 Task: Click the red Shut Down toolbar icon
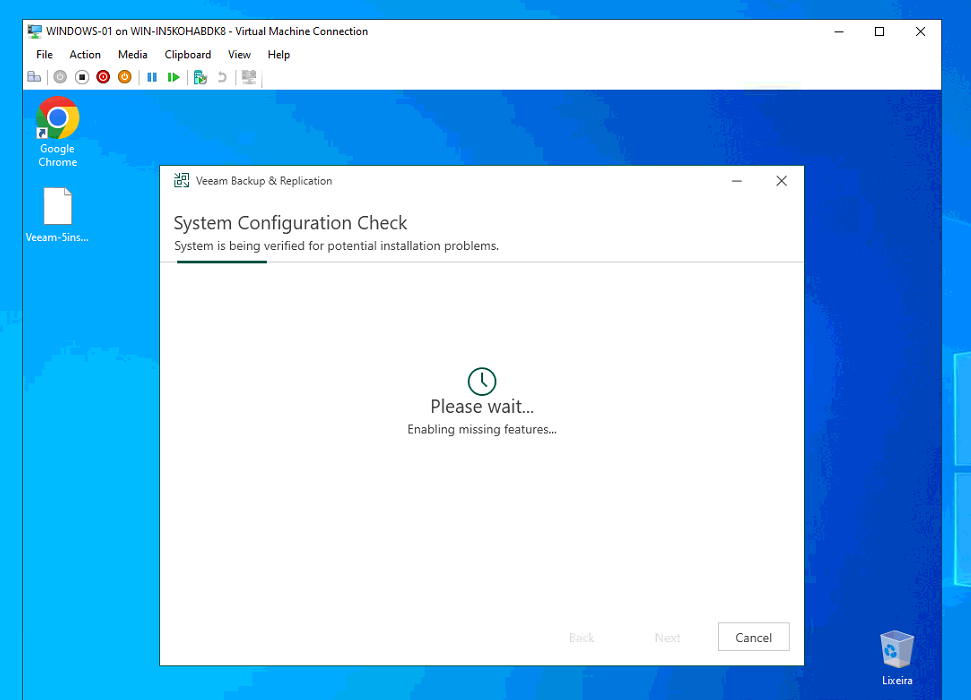(x=103, y=77)
